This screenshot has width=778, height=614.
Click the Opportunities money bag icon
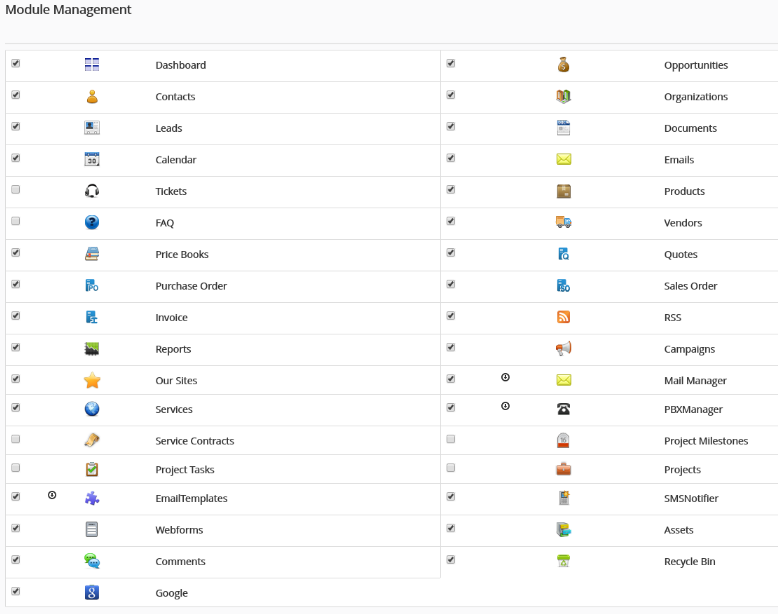[x=563, y=65]
